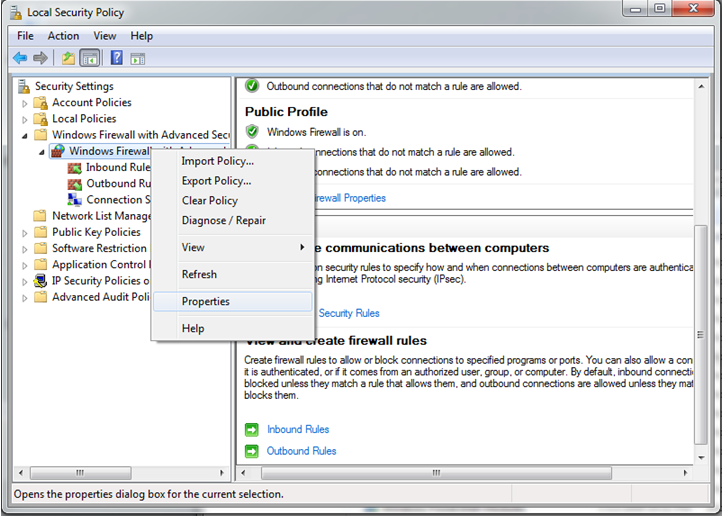Select Diagnose / Repair in context menu
Viewport: 722px width, 516px height.
(x=233, y=220)
